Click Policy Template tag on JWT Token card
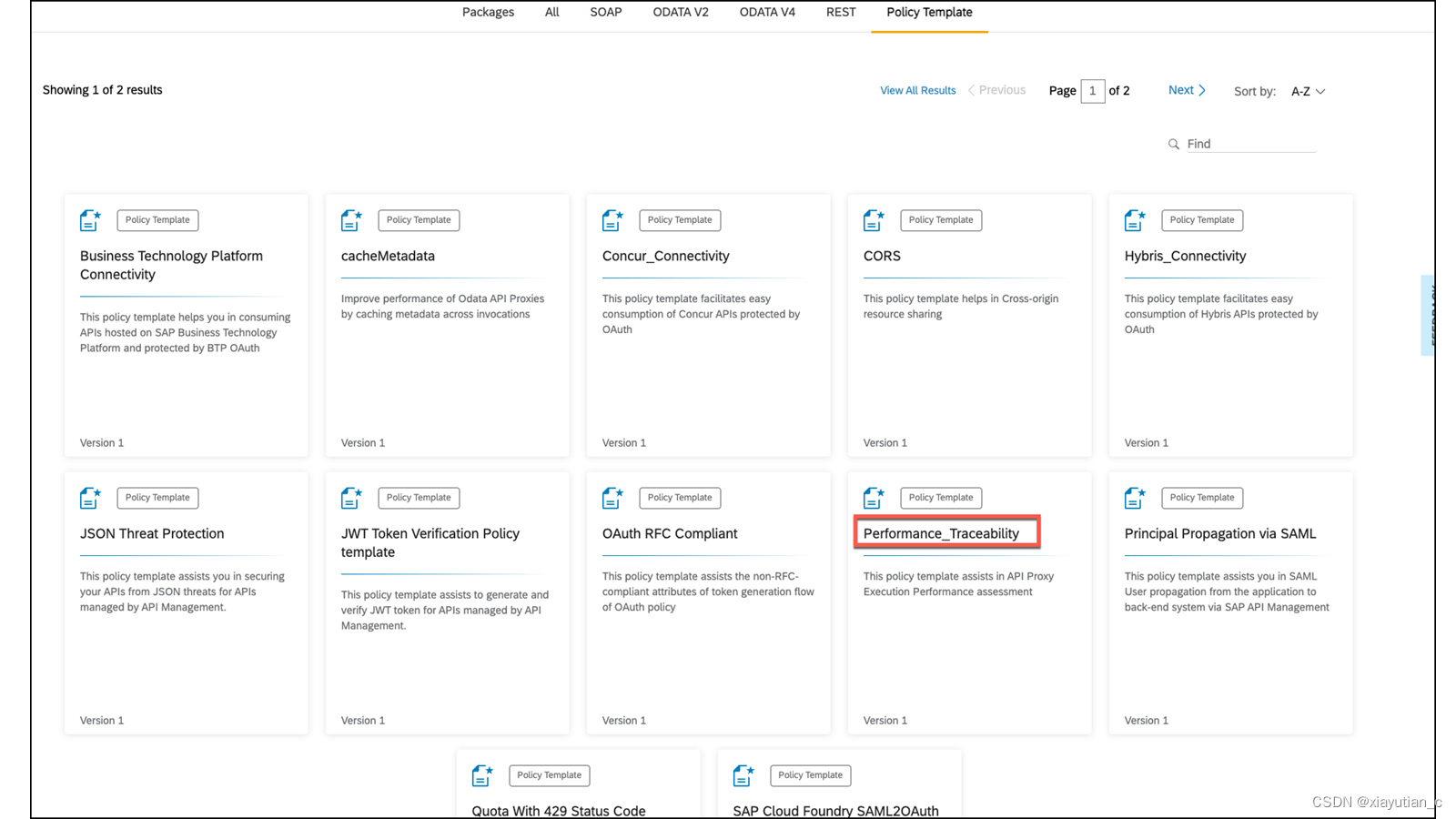Image resolution: width=1456 pixels, height=819 pixels. (419, 498)
